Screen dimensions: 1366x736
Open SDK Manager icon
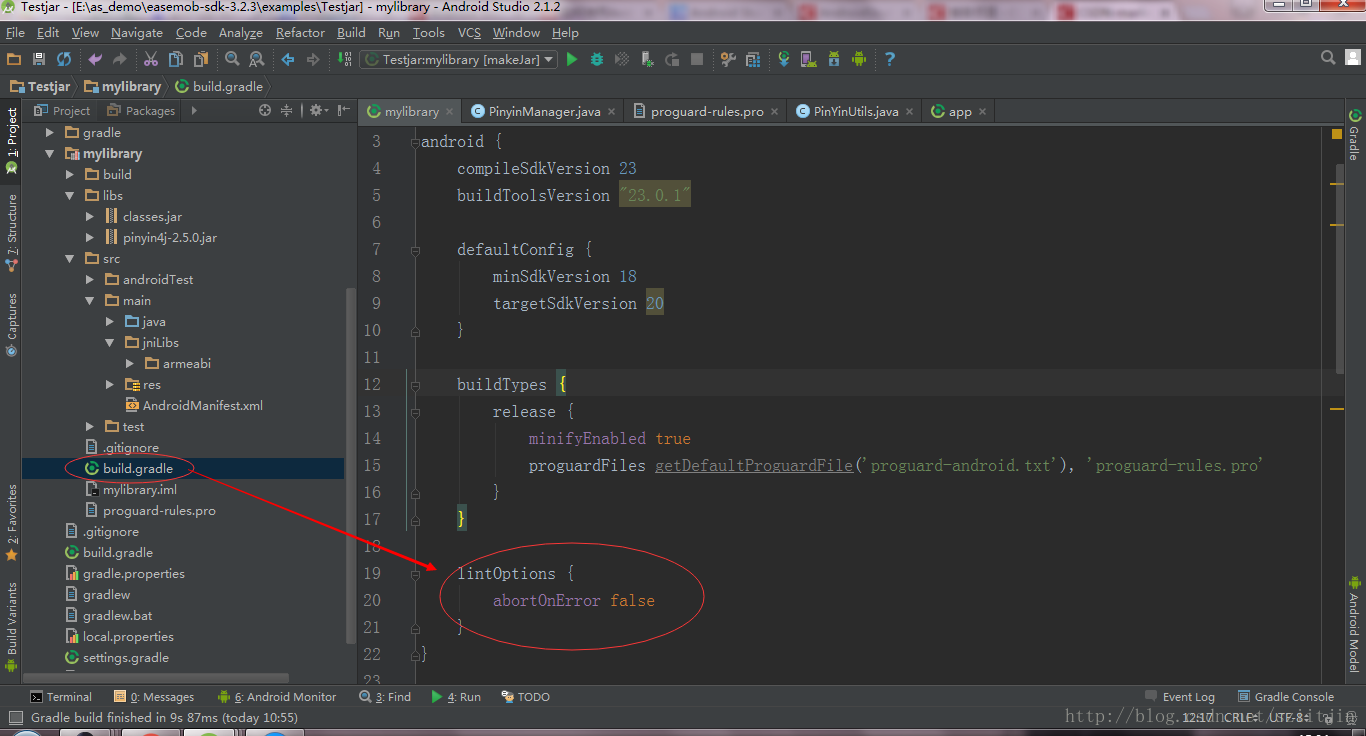pos(834,59)
